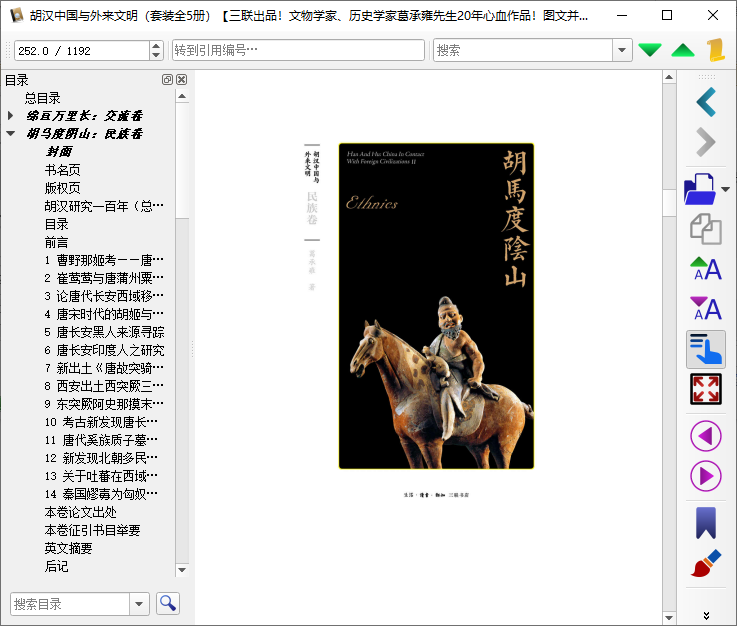Image resolution: width=737 pixels, height=626 pixels.
Task: Decrease font size with purple-arrow A icon
Action: coord(706,309)
